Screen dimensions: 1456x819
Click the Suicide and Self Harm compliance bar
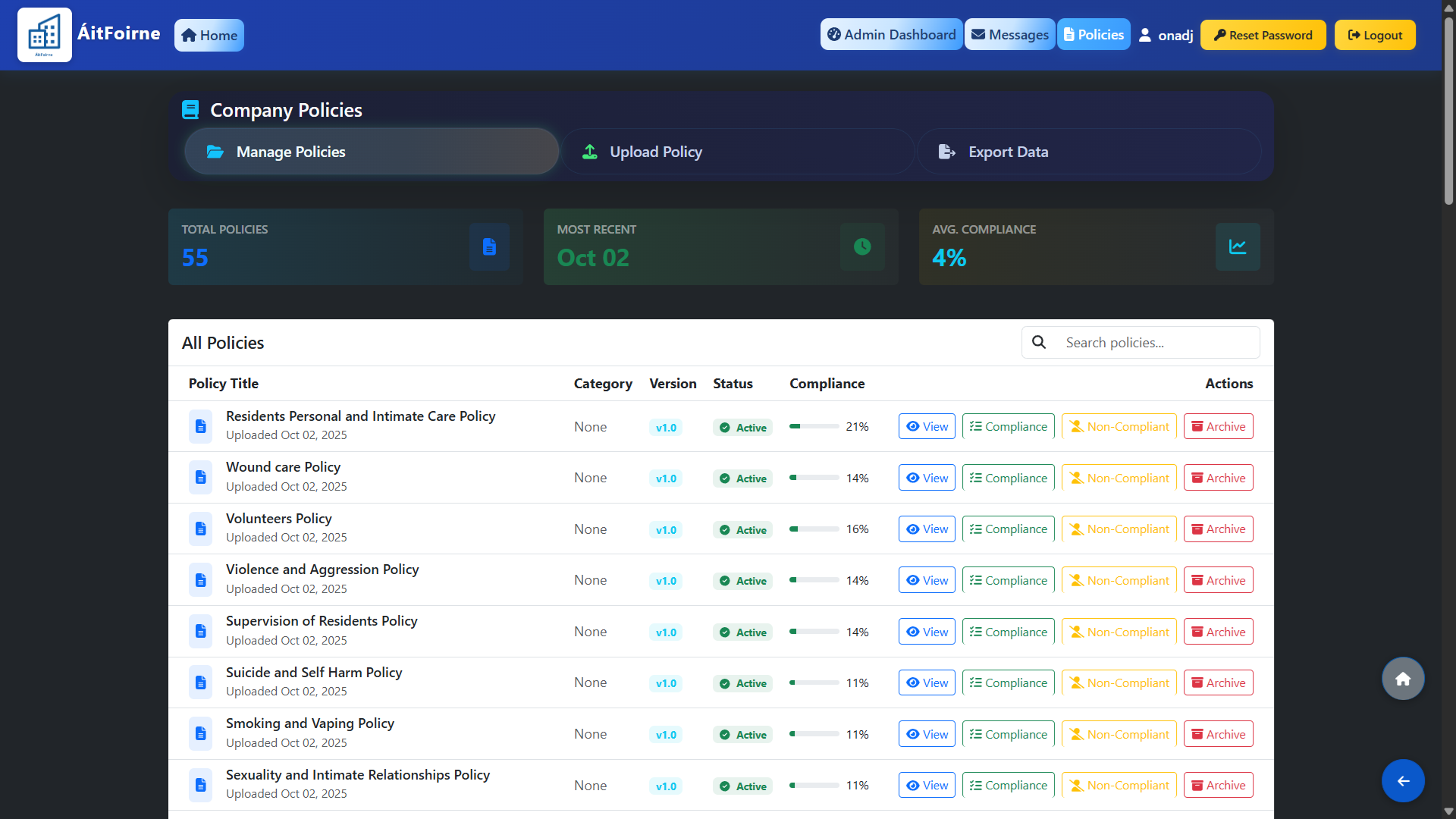[x=814, y=682]
